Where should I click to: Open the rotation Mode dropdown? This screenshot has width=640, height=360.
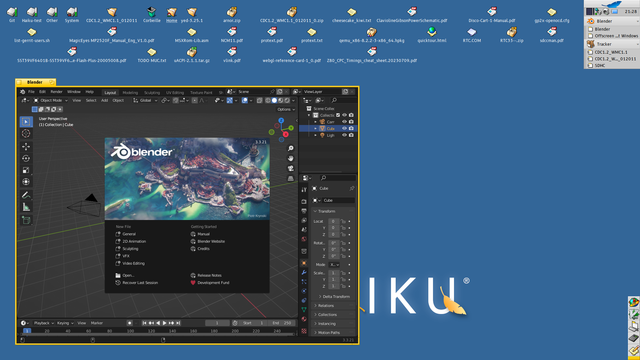pos(334,264)
